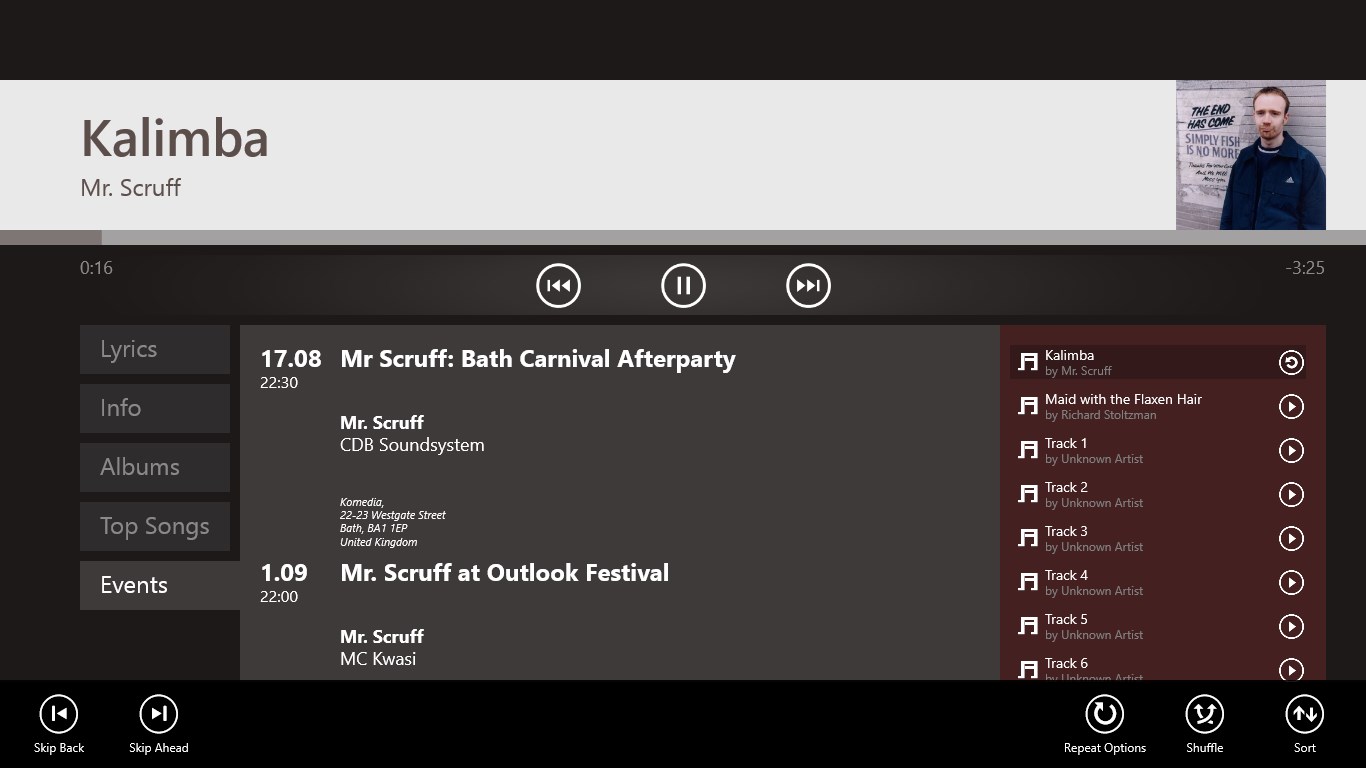Click the 1.09 event date
Image resolution: width=1366 pixels, height=768 pixels.
click(284, 573)
